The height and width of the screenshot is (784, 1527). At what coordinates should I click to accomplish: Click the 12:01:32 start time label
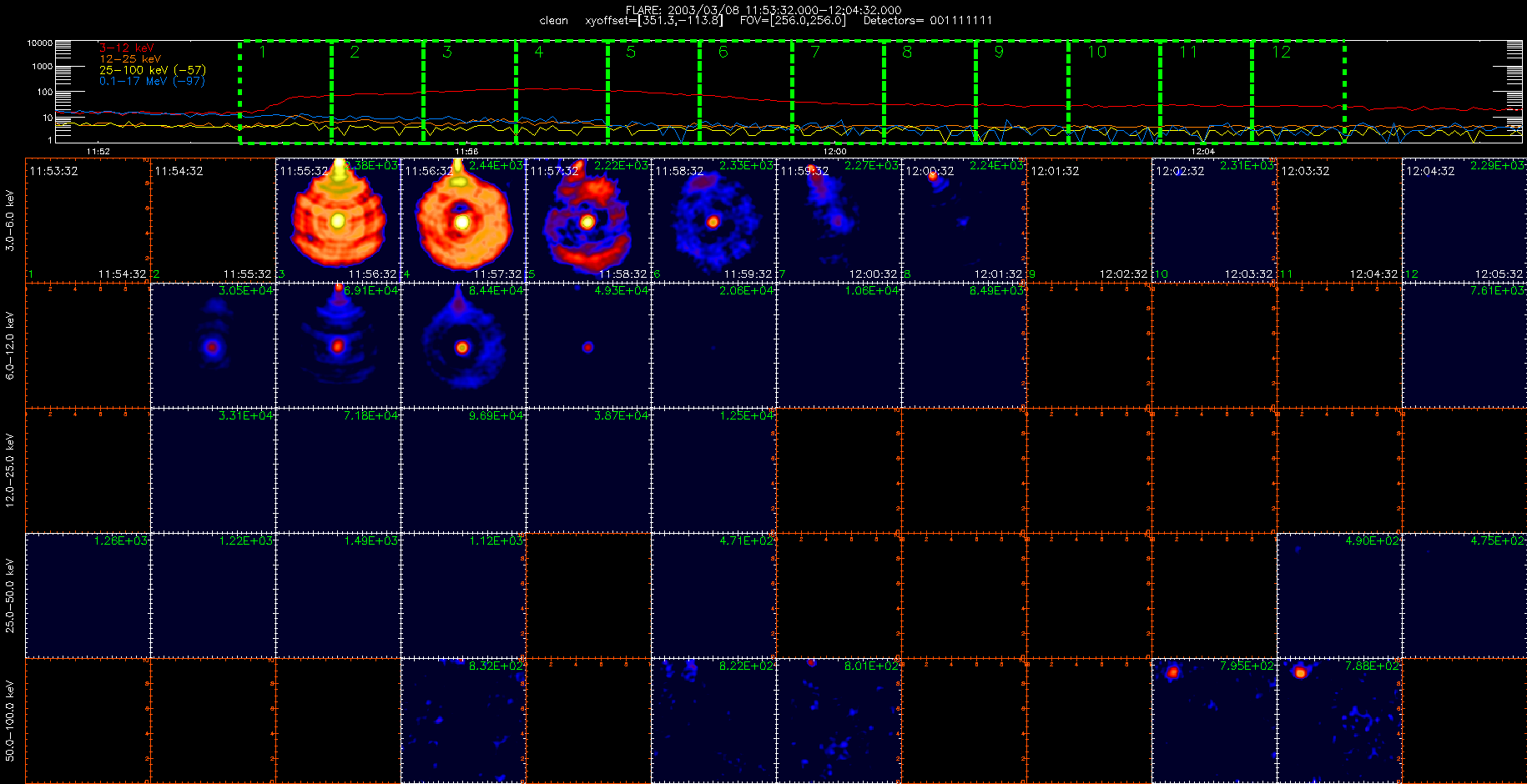(1055, 171)
